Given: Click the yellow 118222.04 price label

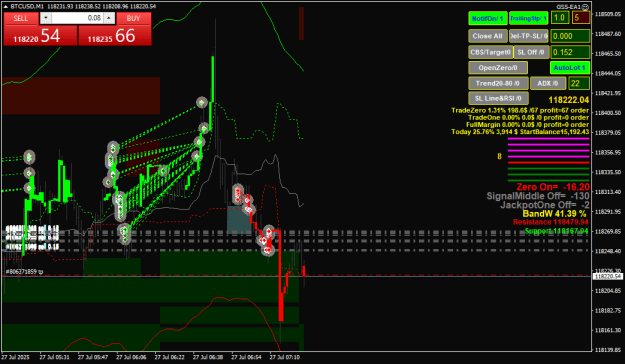Looking at the screenshot, I should pos(569,100).
